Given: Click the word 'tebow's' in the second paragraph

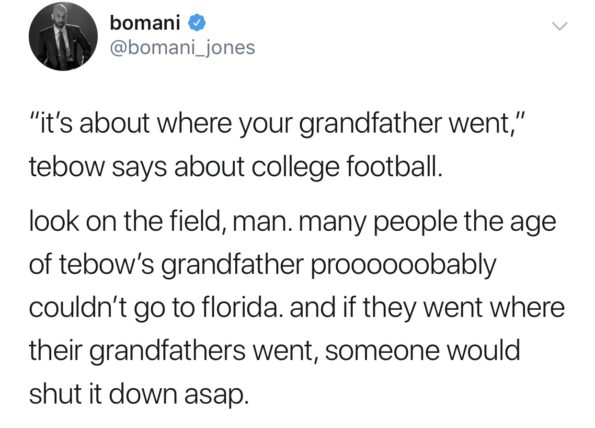Looking at the screenshot, I should [107, 264].
